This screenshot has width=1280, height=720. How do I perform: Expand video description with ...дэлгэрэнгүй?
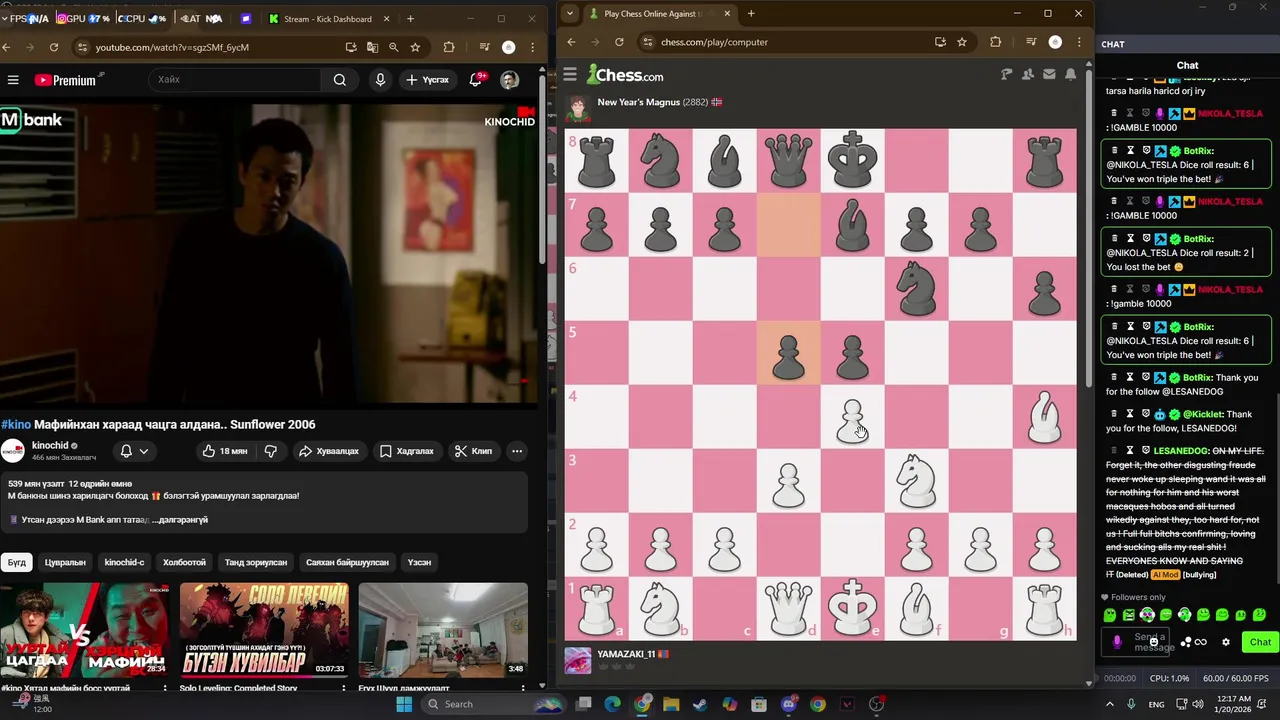[x=180, y=520]
